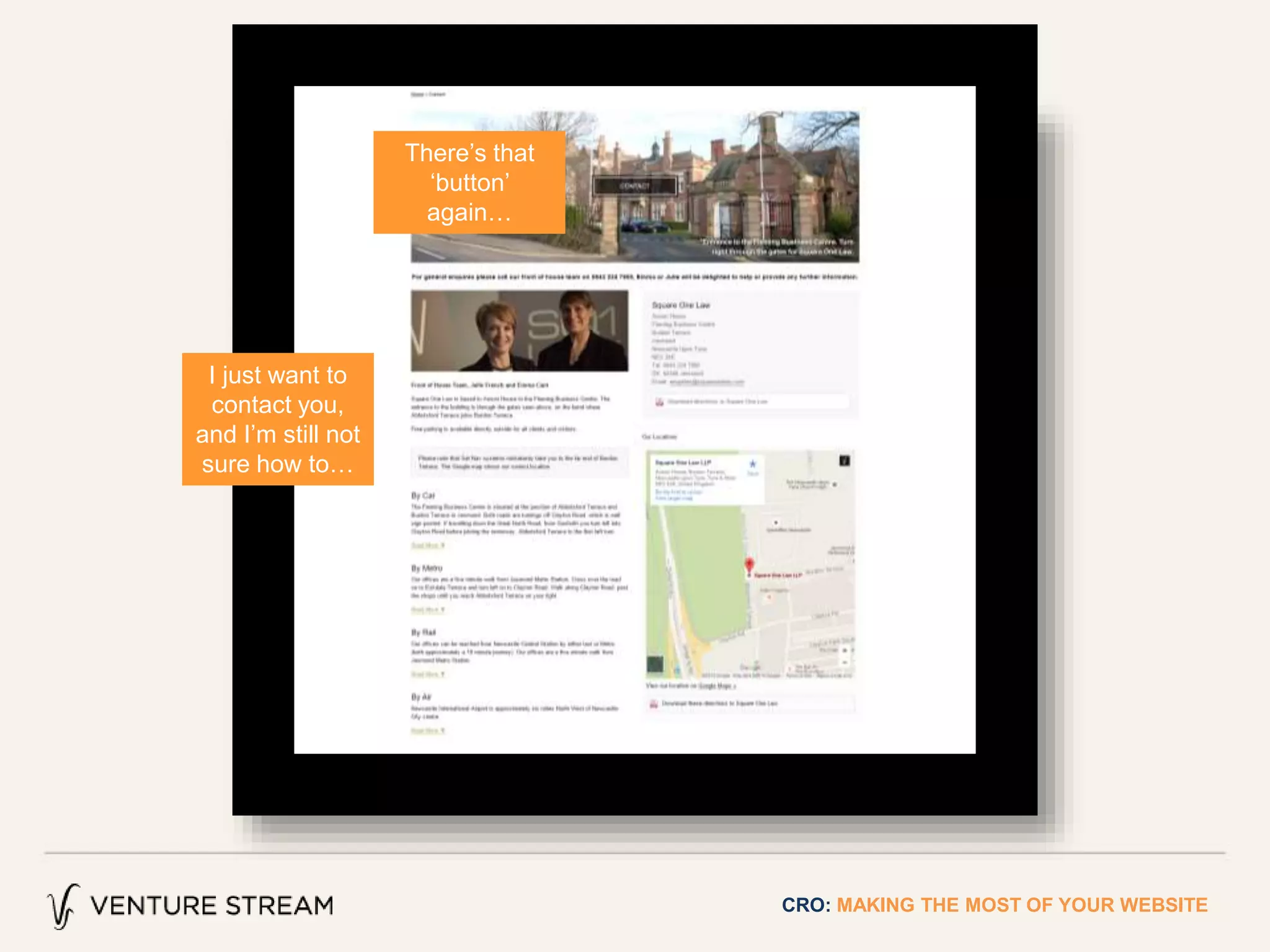Click the lower Download directions to Square One Law
The image size is (1270, 952).
[x=719, y=704]
